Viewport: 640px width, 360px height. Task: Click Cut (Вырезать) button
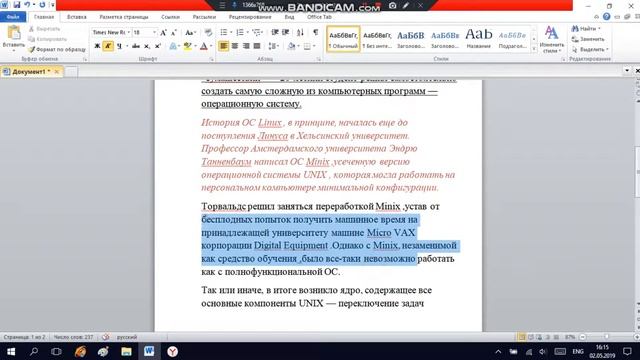[x=44, y=29]
